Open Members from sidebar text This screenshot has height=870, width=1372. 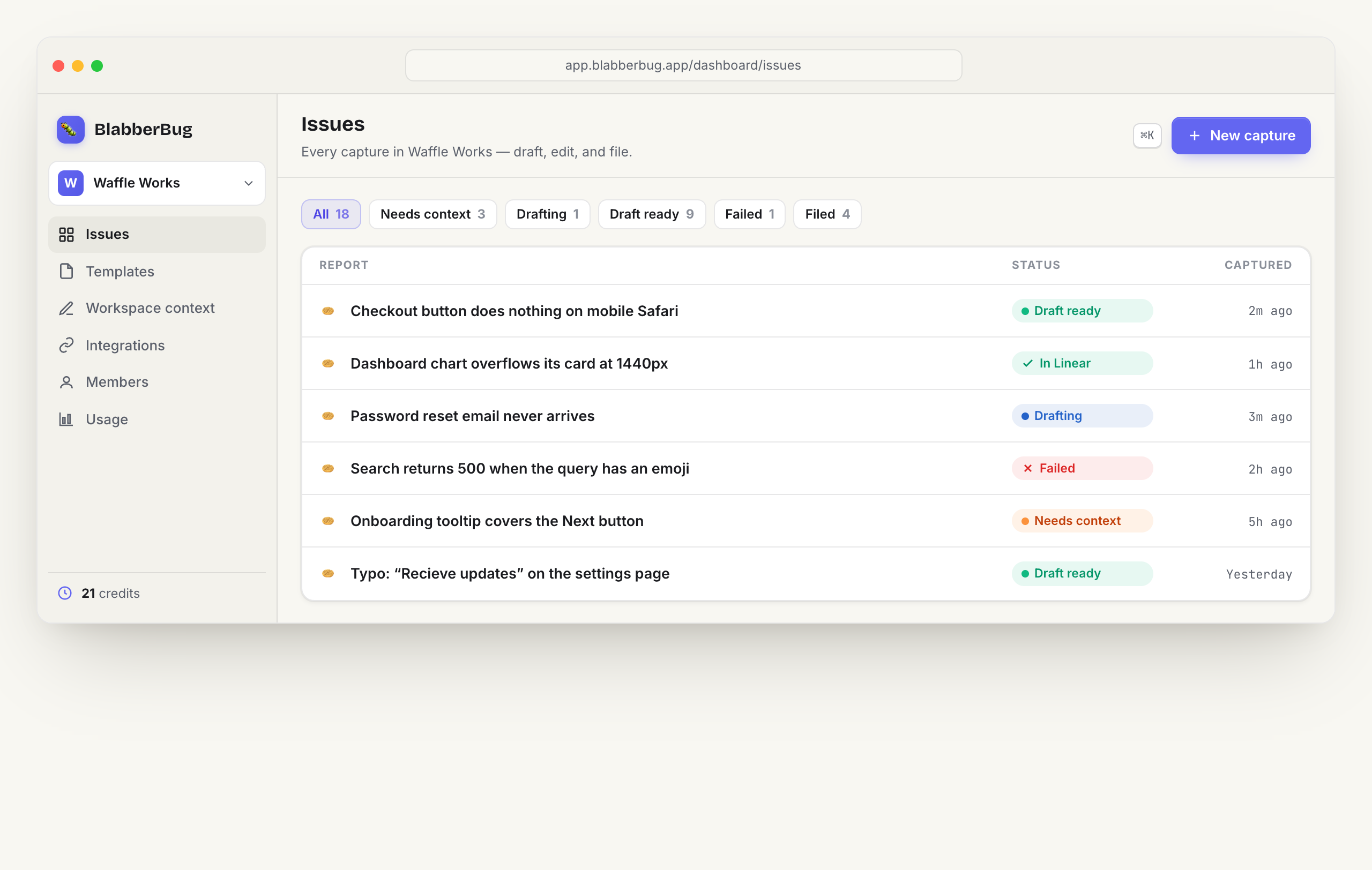(x=117, y=382)
